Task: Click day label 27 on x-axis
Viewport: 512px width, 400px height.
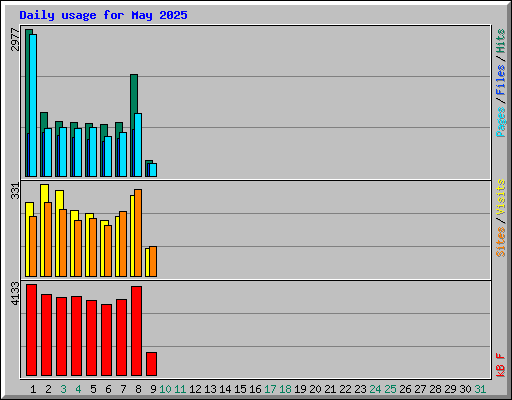Action: tap(420, 389)
